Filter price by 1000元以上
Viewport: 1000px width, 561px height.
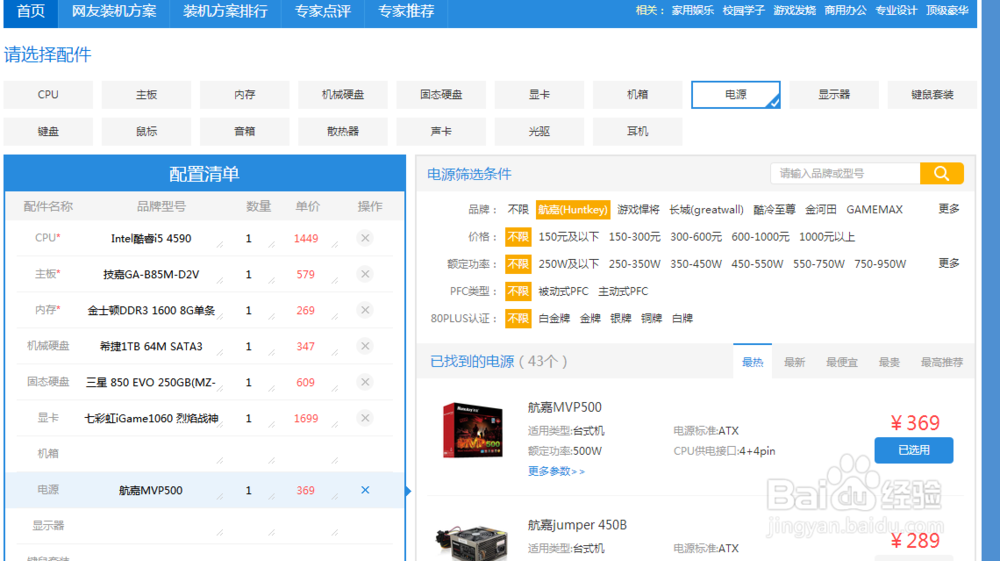pyautogui.click(x=827, y=237)
